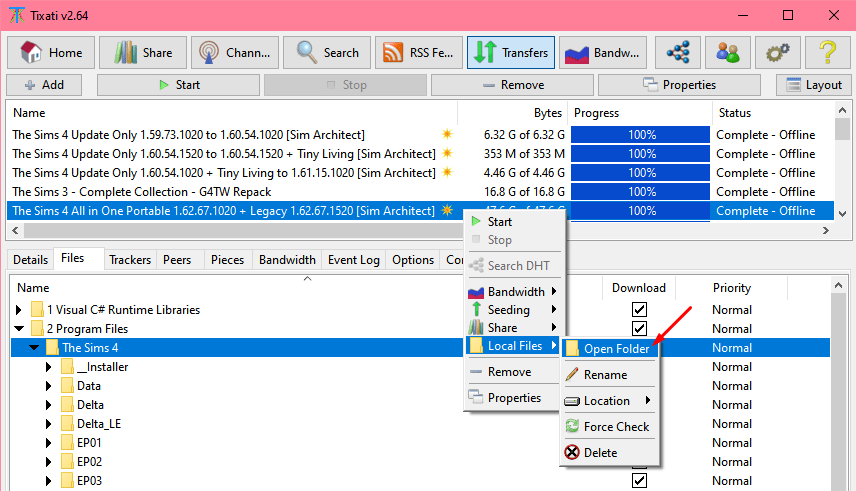Open the Bandwidth submenu in context menu

[x=514, y=292]
